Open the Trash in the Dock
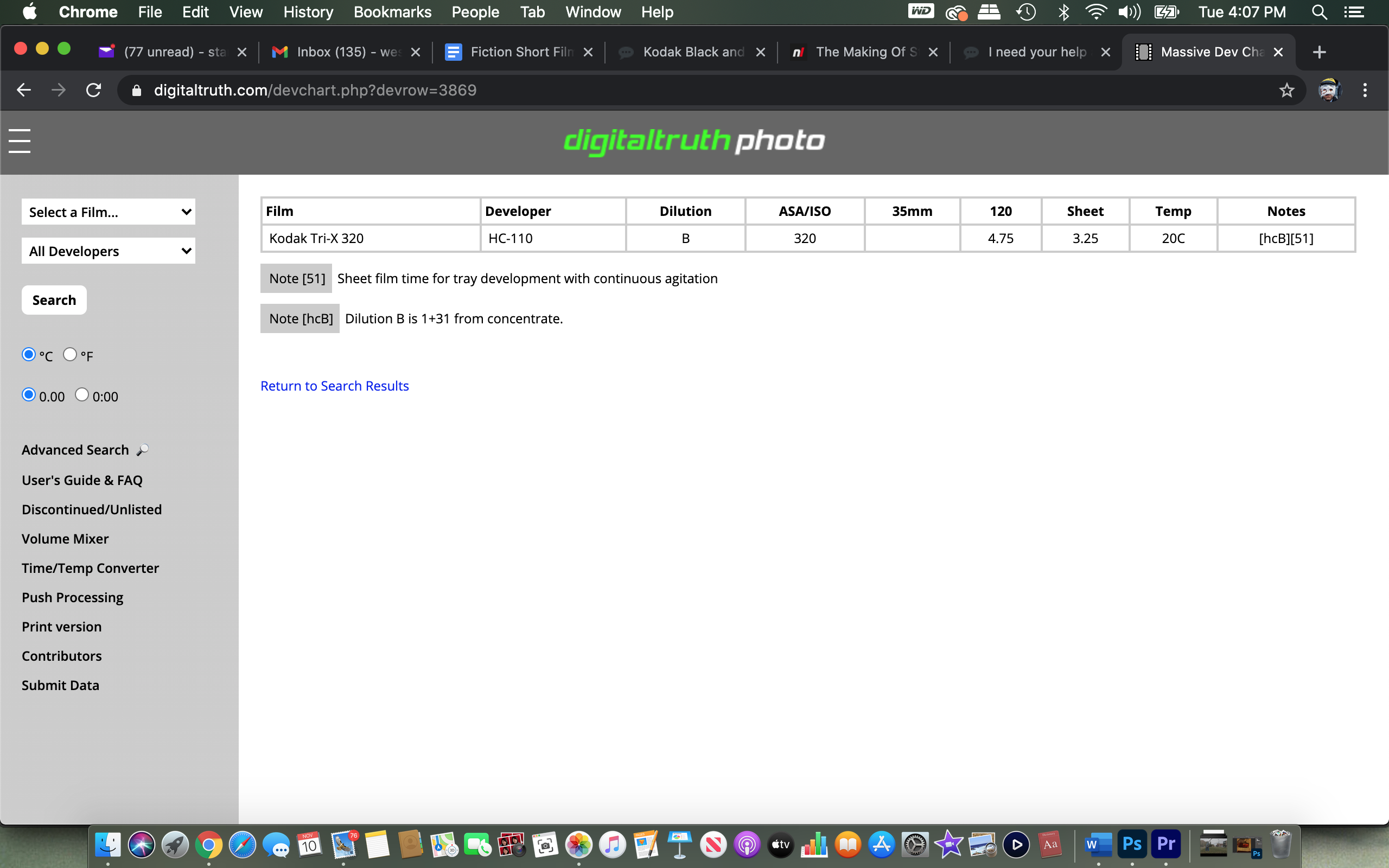 pyautogui.click(x=1280, y=845)
